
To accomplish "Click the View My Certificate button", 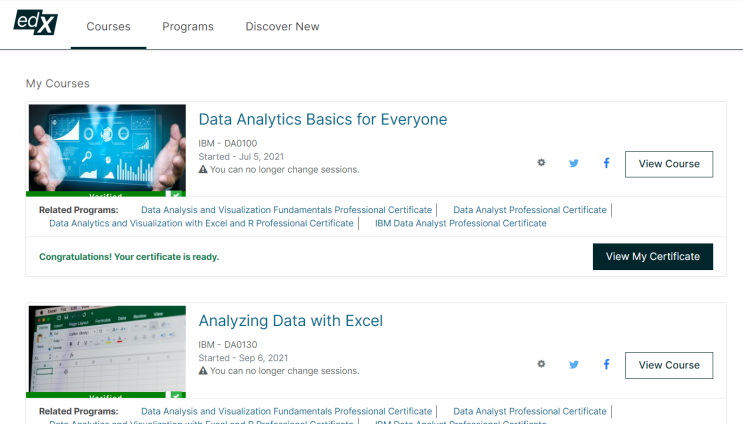I will (653, 256).
